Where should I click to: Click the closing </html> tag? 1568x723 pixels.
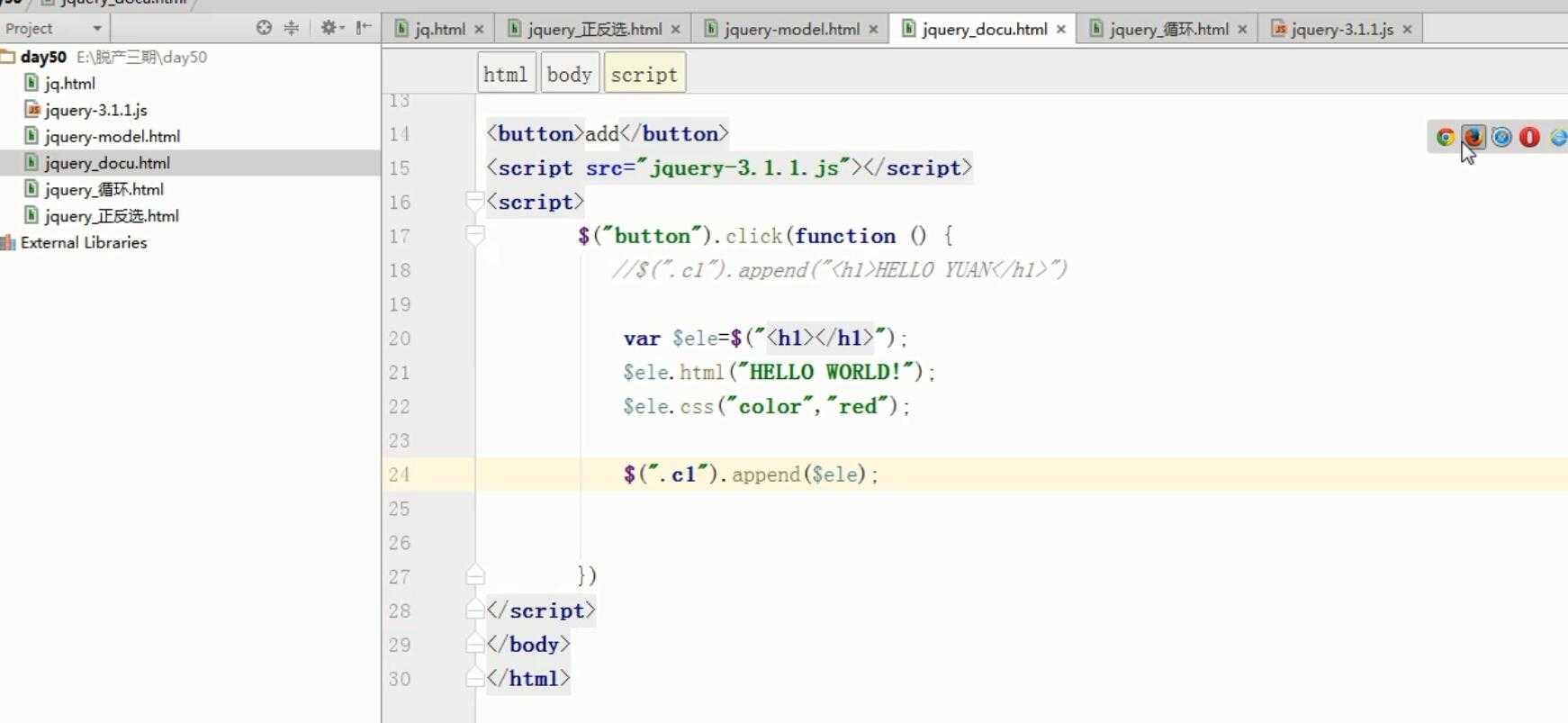coord(528,678)
